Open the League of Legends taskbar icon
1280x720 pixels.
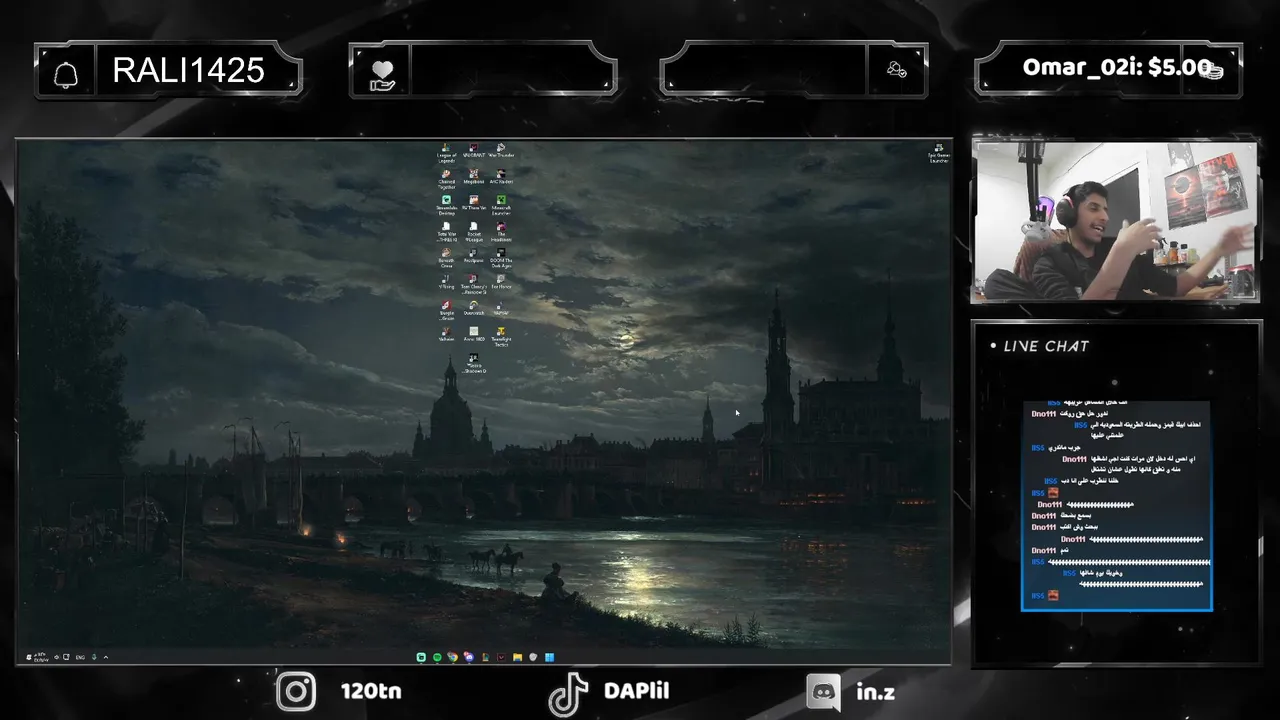click(485, 657)
